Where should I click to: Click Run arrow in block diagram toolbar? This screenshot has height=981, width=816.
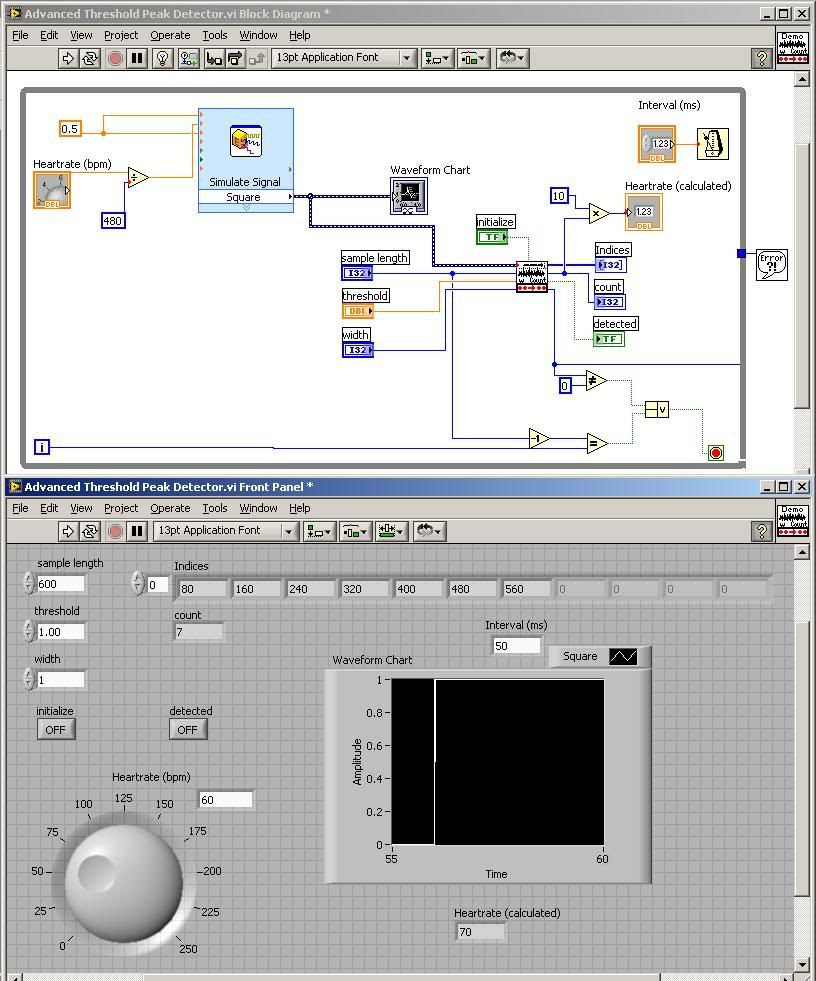68,58
